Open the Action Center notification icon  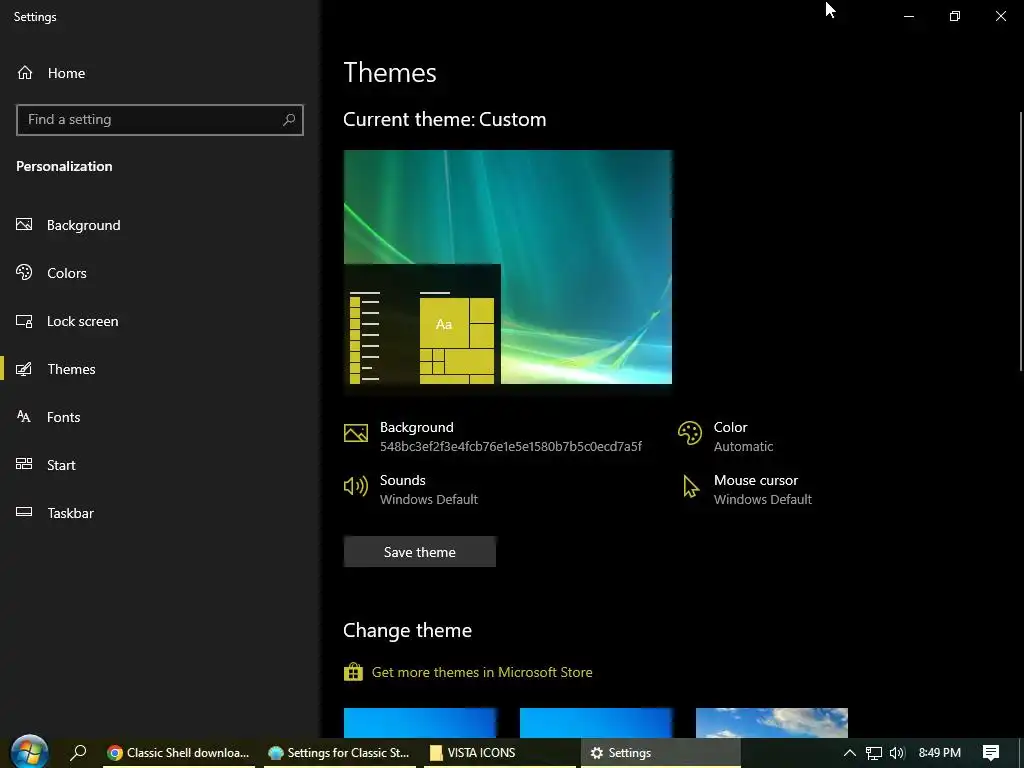(x=991, y=753)
